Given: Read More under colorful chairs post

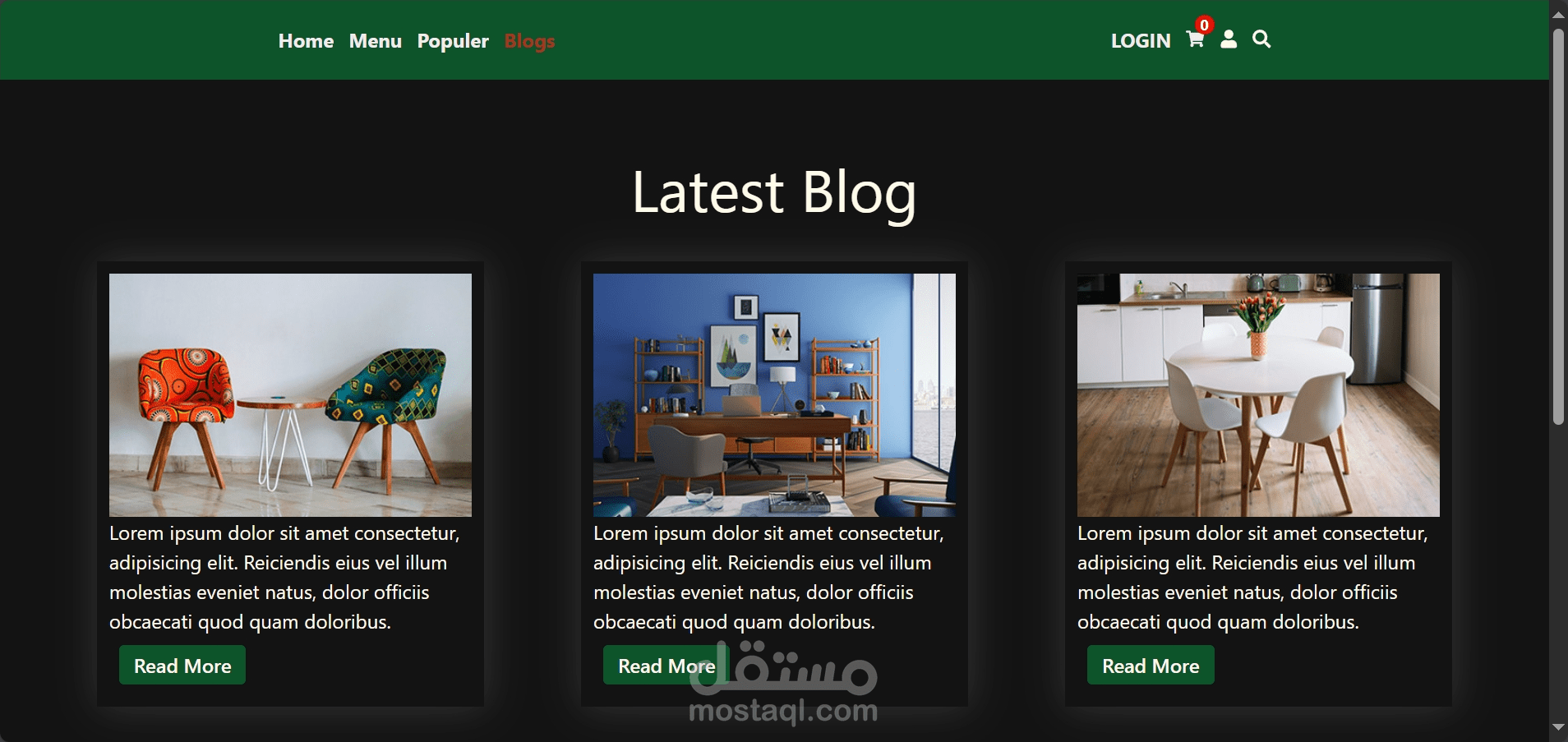Looking at the screenshot, I should point(182,666).
